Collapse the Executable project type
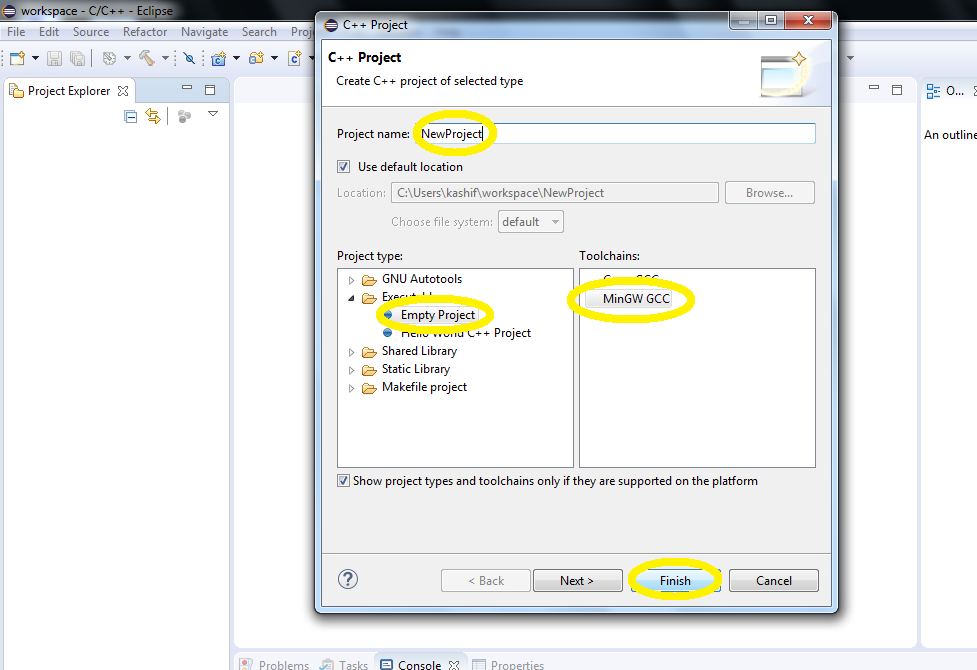This screenshot has width=977, height=670. coord(351,297)
